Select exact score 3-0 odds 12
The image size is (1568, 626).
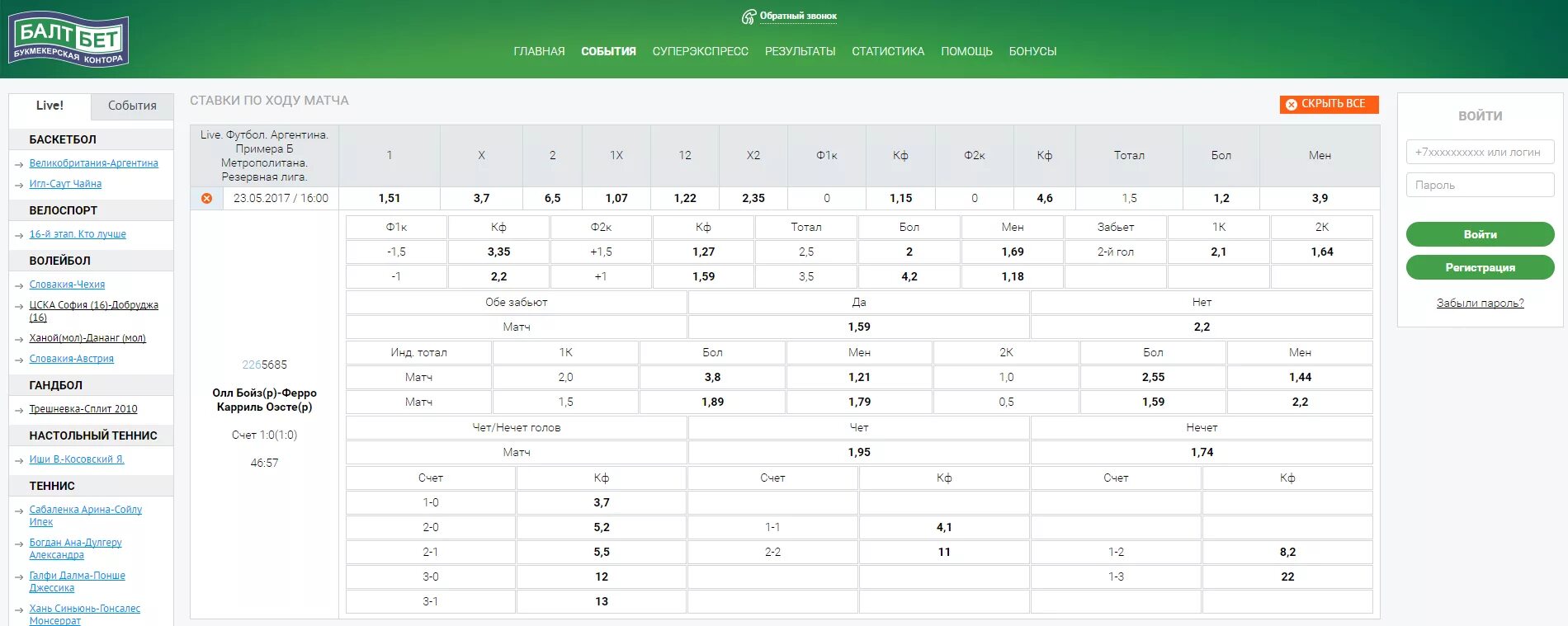pyautogui.click(x=601, y=577)
